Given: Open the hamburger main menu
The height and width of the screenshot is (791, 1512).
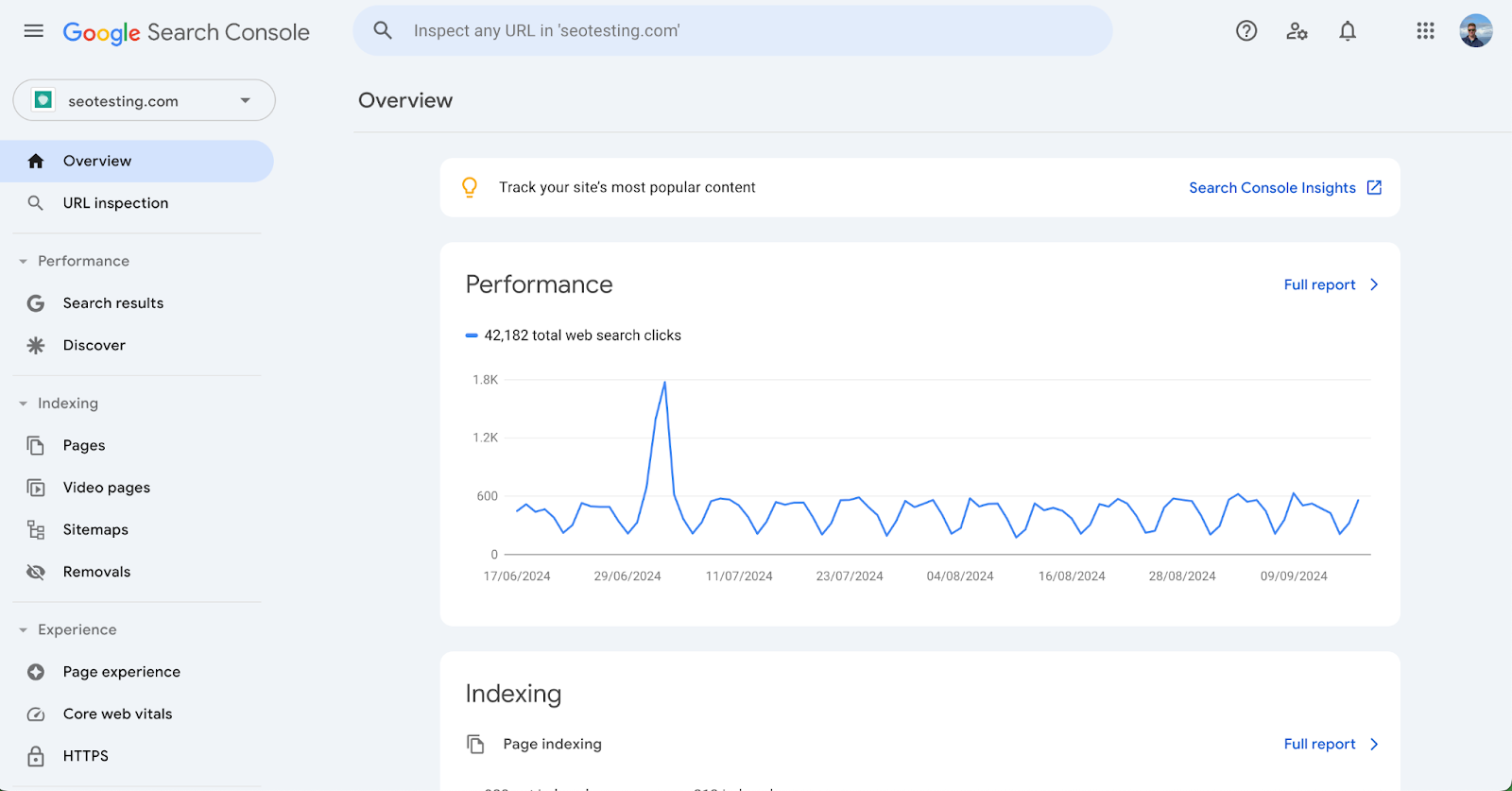Looking at the screenshot, I should 34,31.
